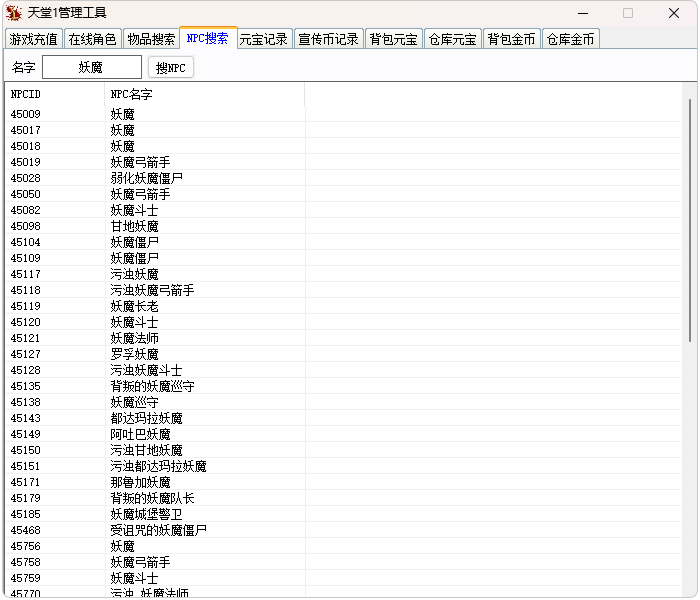The height and width of the screenshot is (600, 700).
Task: Select row 45028 弱化妖魔僵尸
Action: click(x=343, y=178)
